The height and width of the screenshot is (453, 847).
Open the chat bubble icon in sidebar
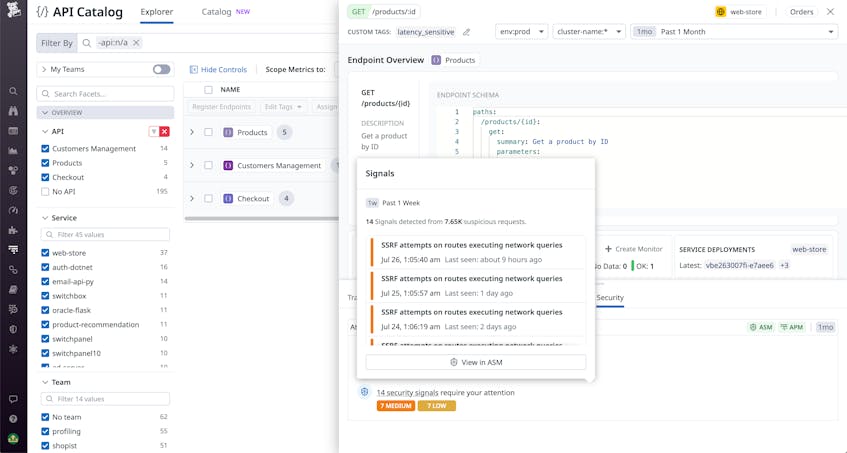pyautogui.click(x=14, y=399)
